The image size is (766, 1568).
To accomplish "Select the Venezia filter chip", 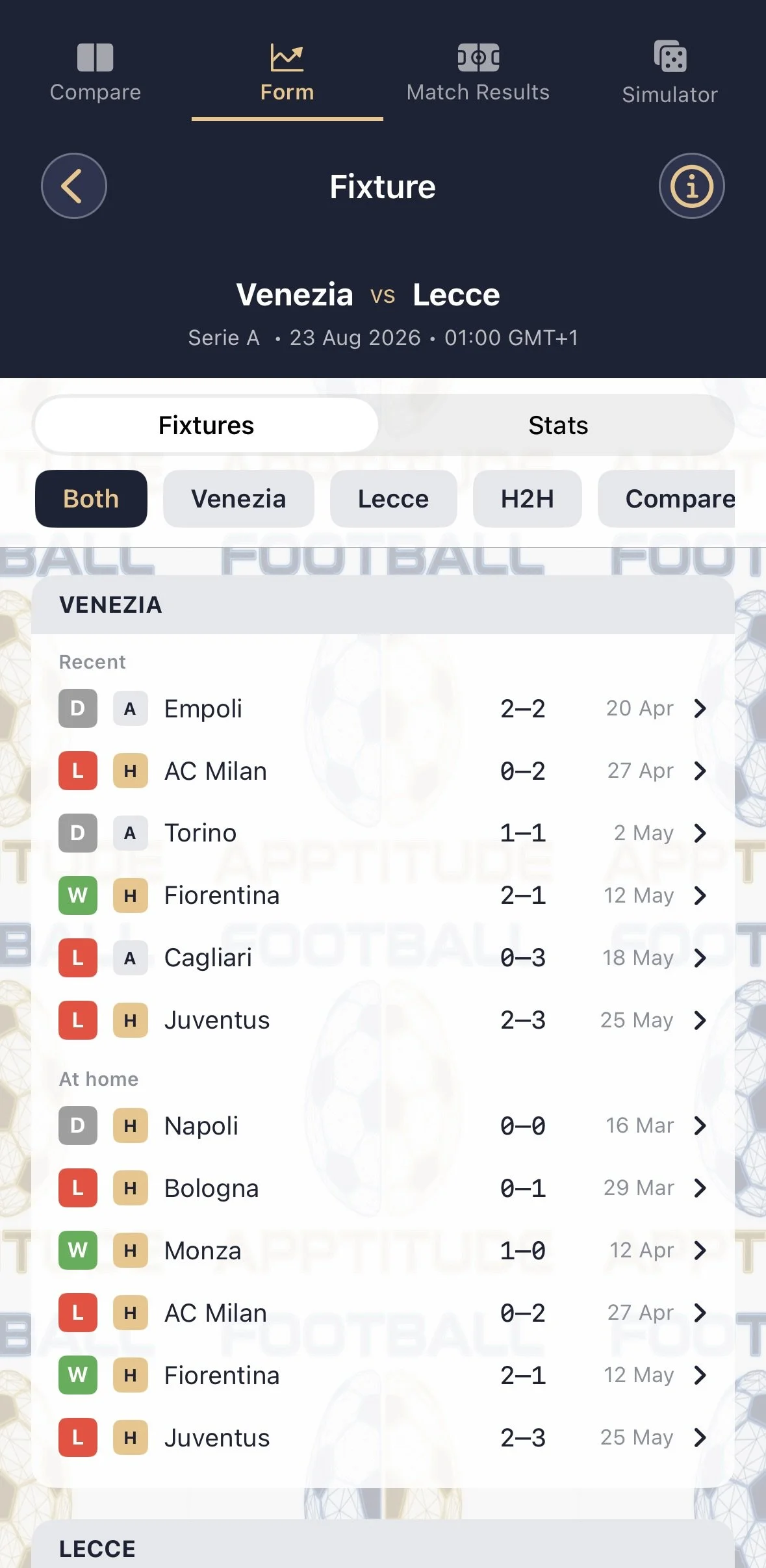I will pyautogui.click(x=238, y=498).
